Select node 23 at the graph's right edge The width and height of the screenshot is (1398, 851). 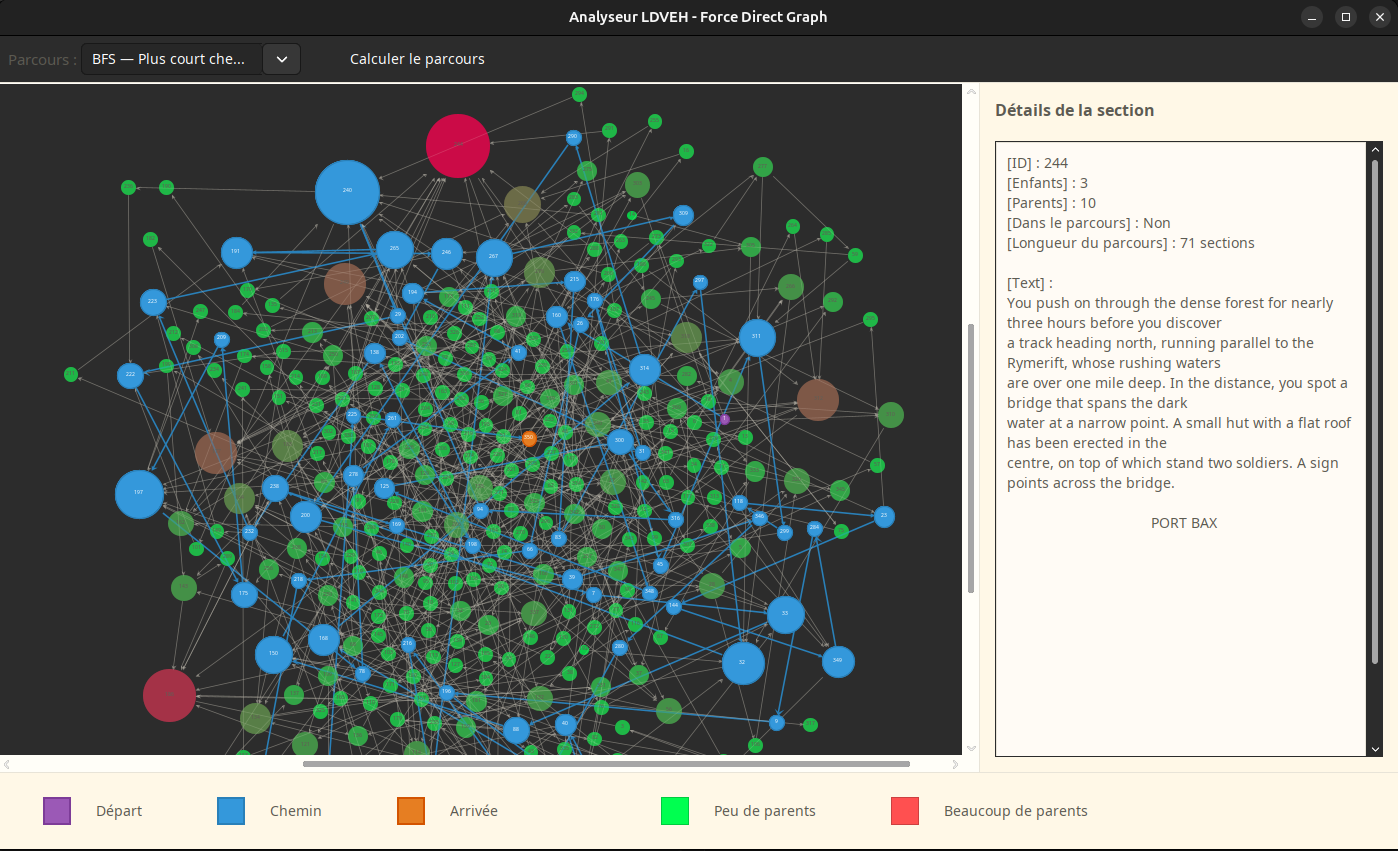pos(884,515)
